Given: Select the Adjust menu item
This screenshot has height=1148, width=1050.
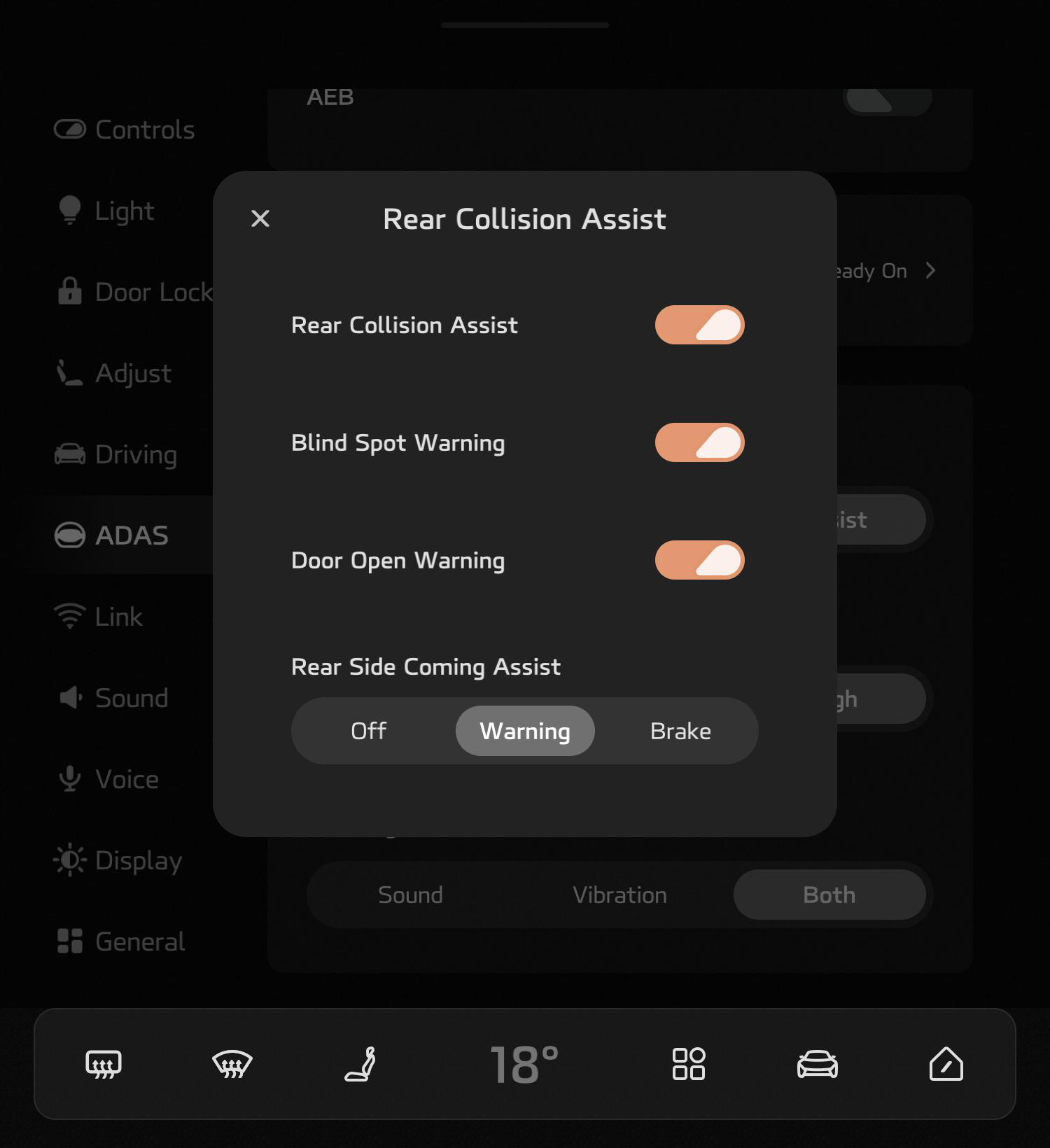Looking at the screenshot, I should 113,373.
